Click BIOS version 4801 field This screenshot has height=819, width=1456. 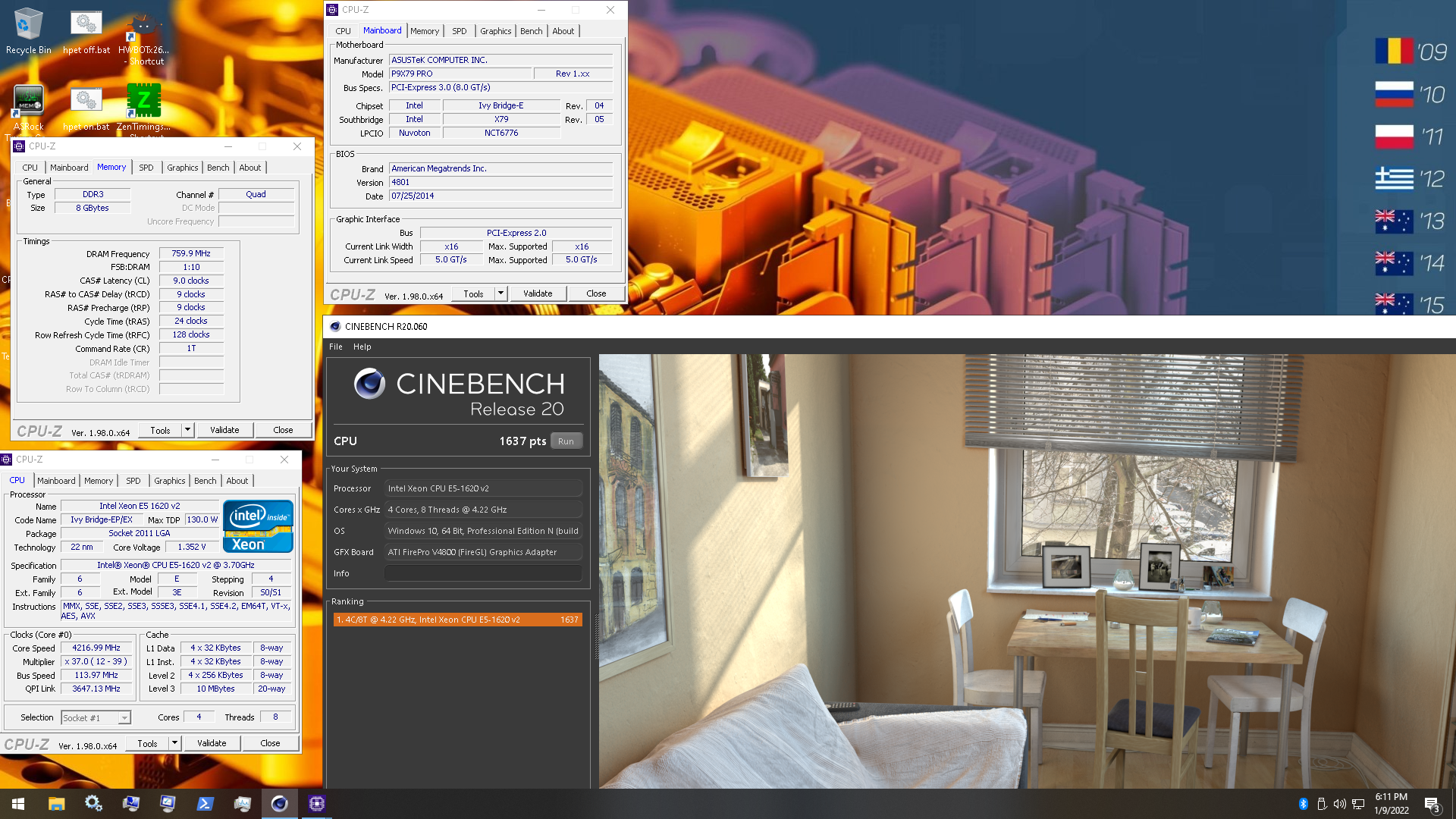tap(500, 182)
